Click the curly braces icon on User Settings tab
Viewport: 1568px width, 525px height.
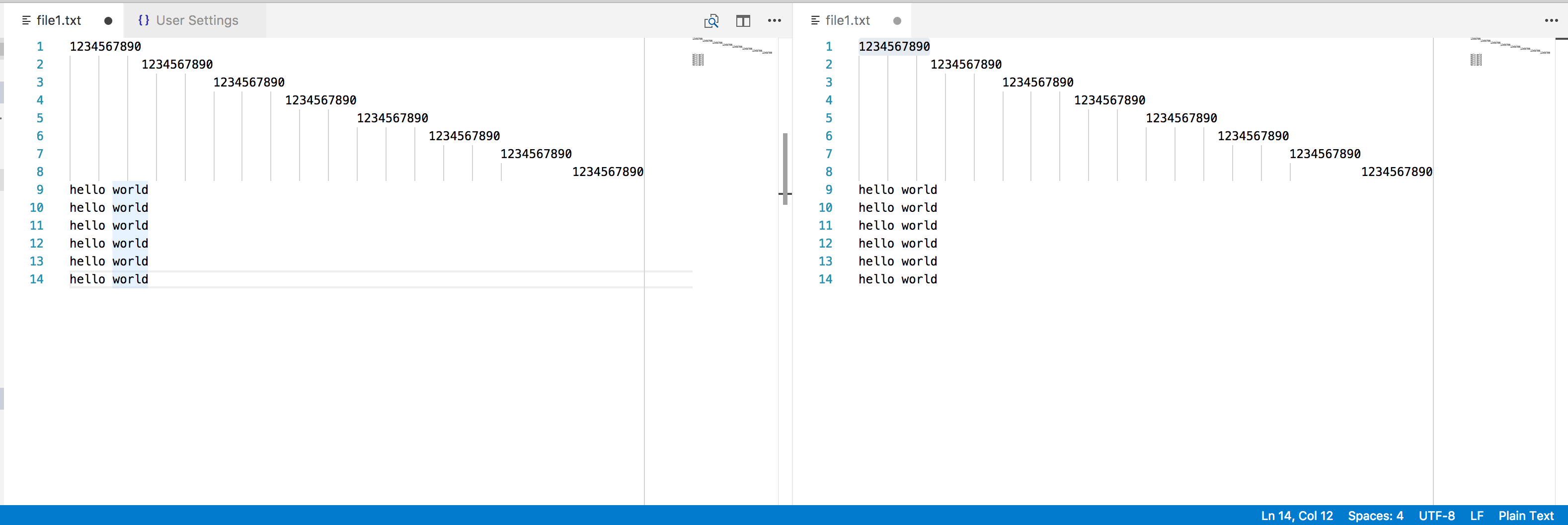(144, 20)
